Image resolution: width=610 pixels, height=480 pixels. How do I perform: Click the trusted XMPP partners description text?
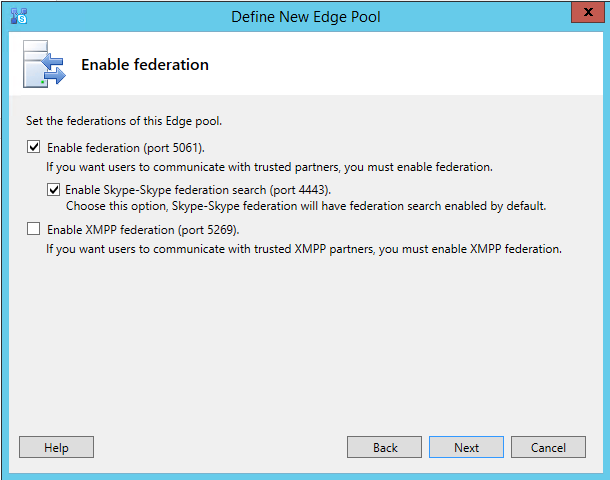[x=304, y=249]
